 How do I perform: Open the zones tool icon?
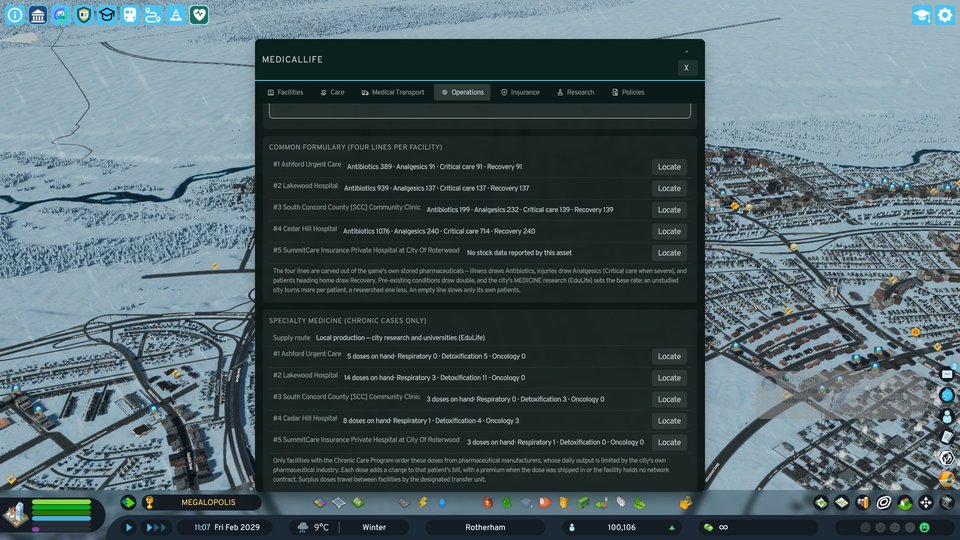pos(320,503)
